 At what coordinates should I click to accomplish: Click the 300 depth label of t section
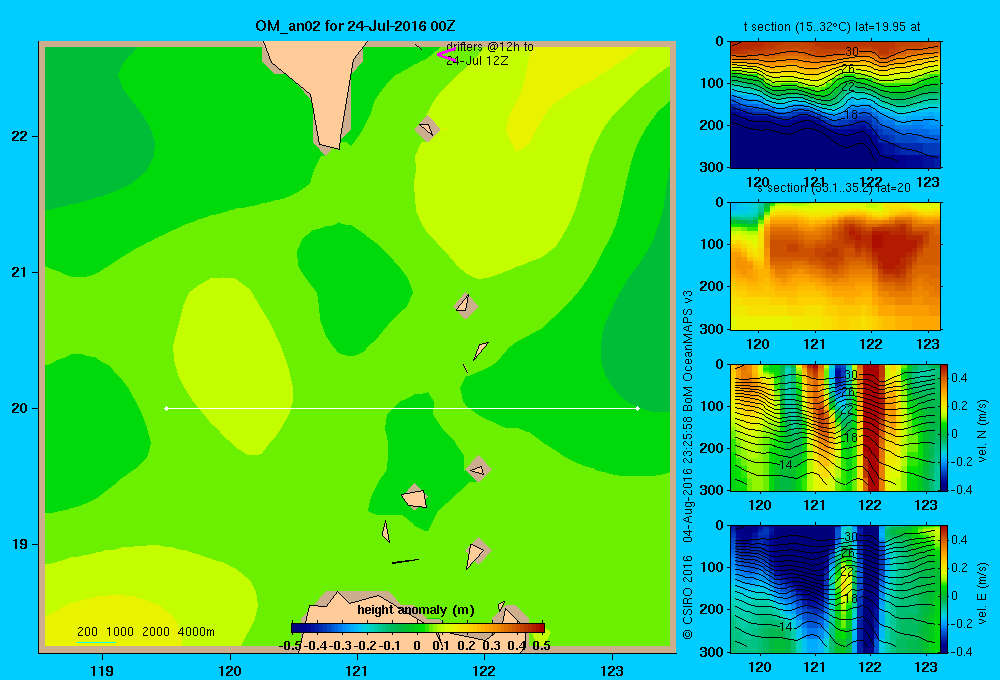pyautogui.click(x=712, y=167)
